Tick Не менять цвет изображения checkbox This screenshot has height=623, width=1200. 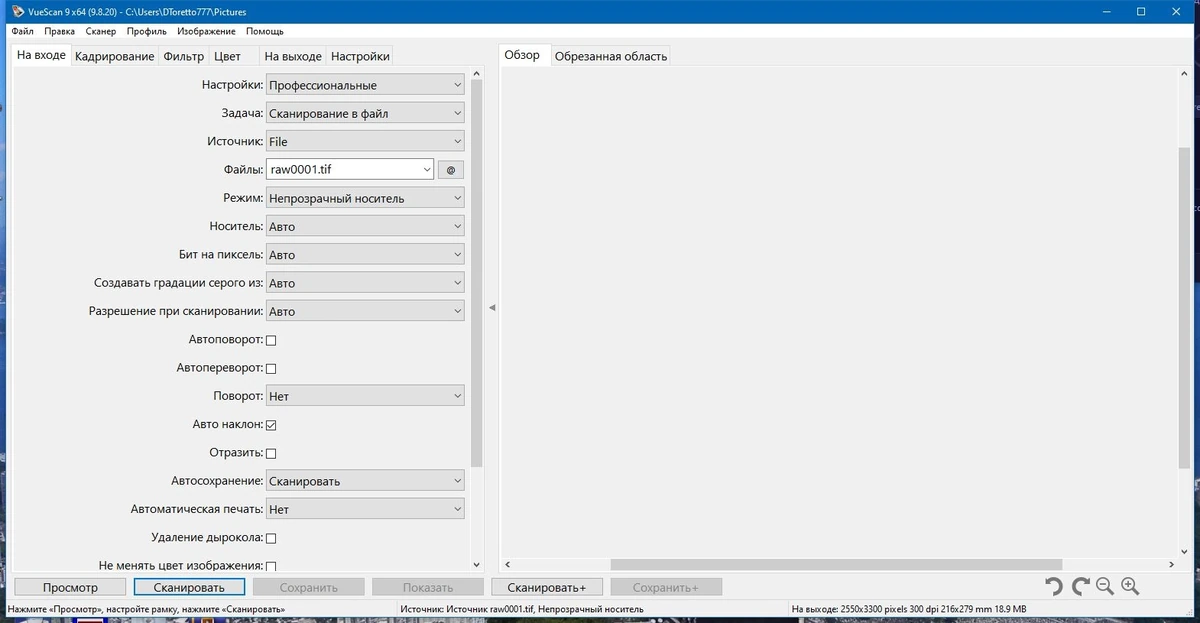271,566
